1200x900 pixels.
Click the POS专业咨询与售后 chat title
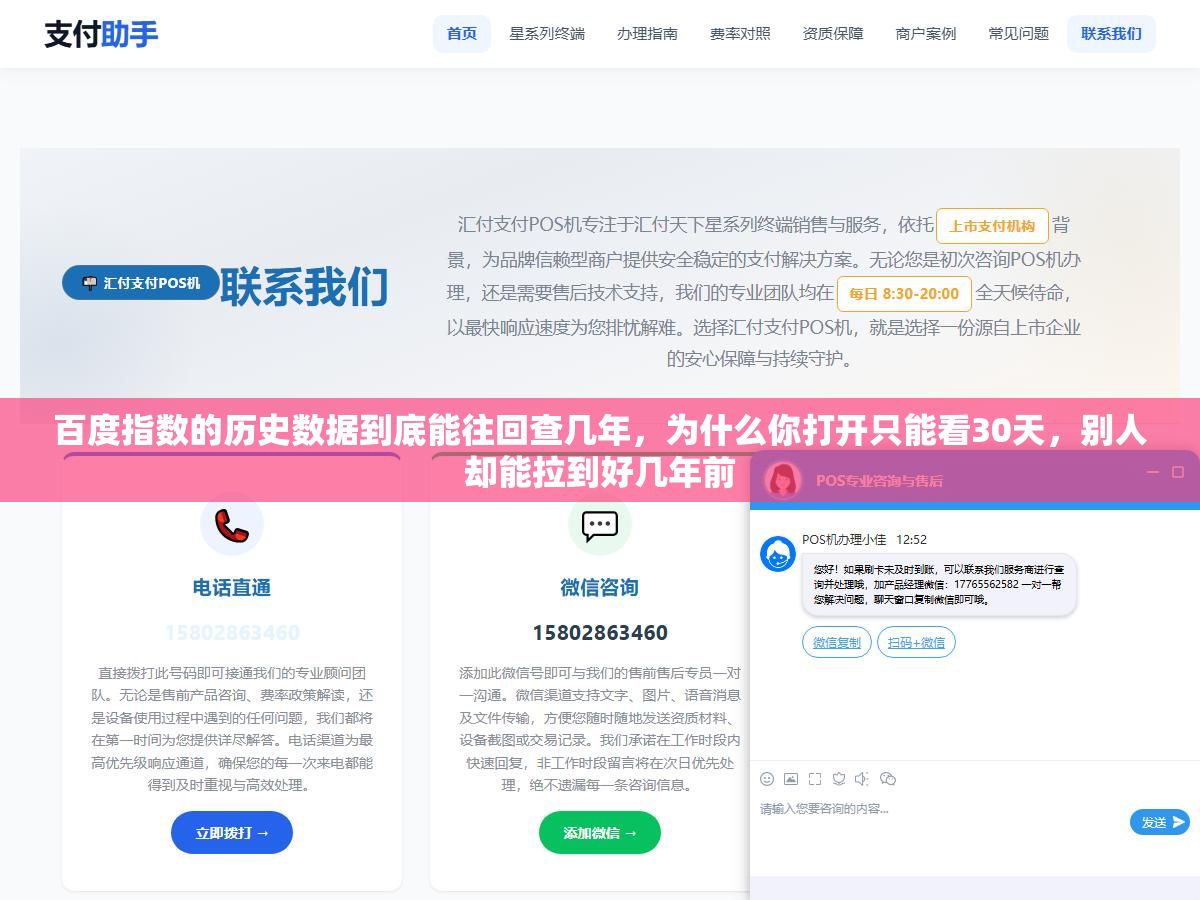(x=879, y=480)
